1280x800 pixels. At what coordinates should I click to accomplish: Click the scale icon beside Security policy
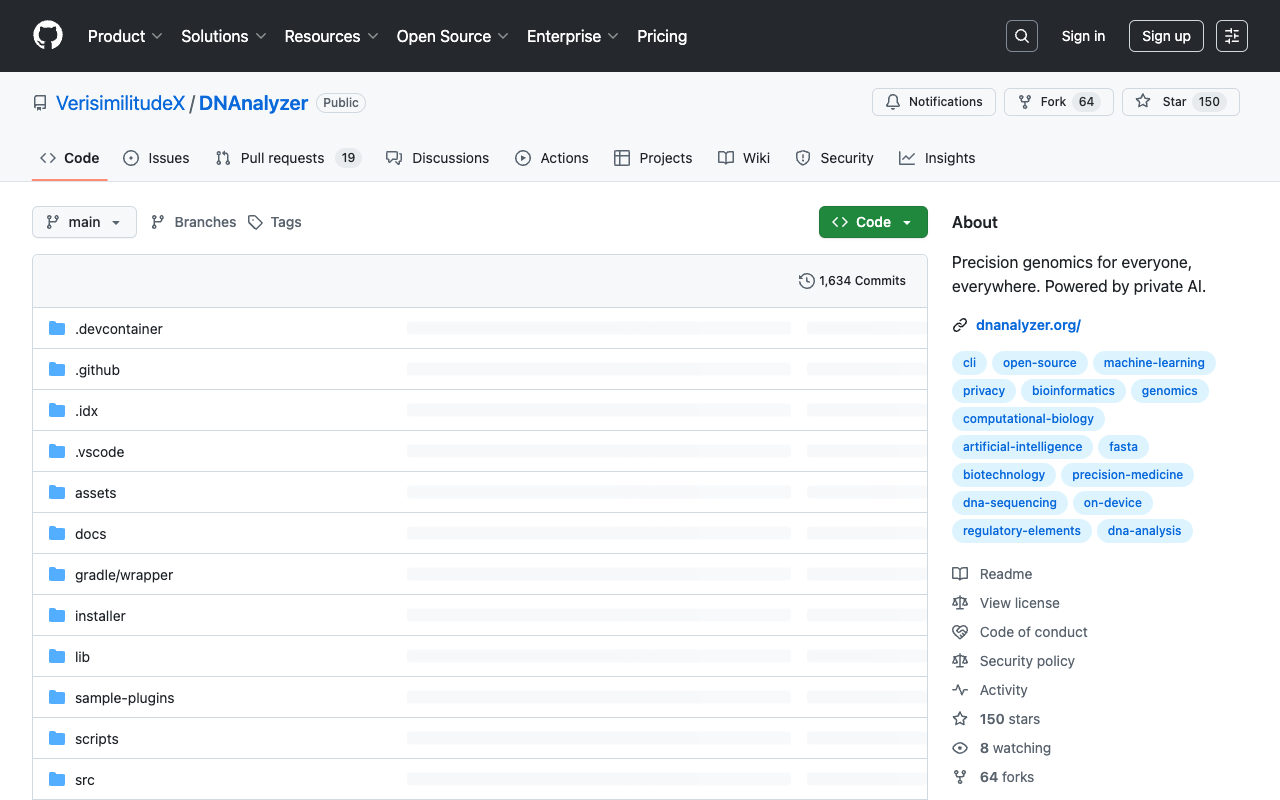tap(960, 661)
